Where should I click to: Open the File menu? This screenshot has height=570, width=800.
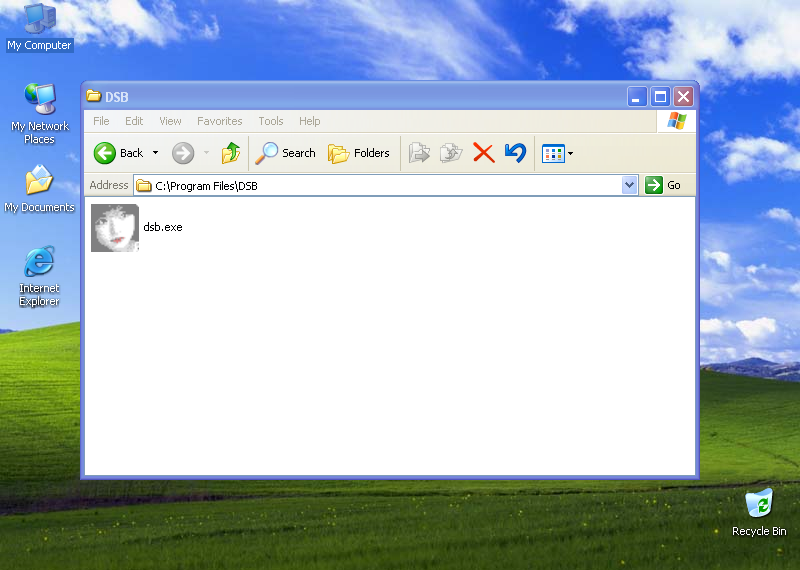(101, 121)
